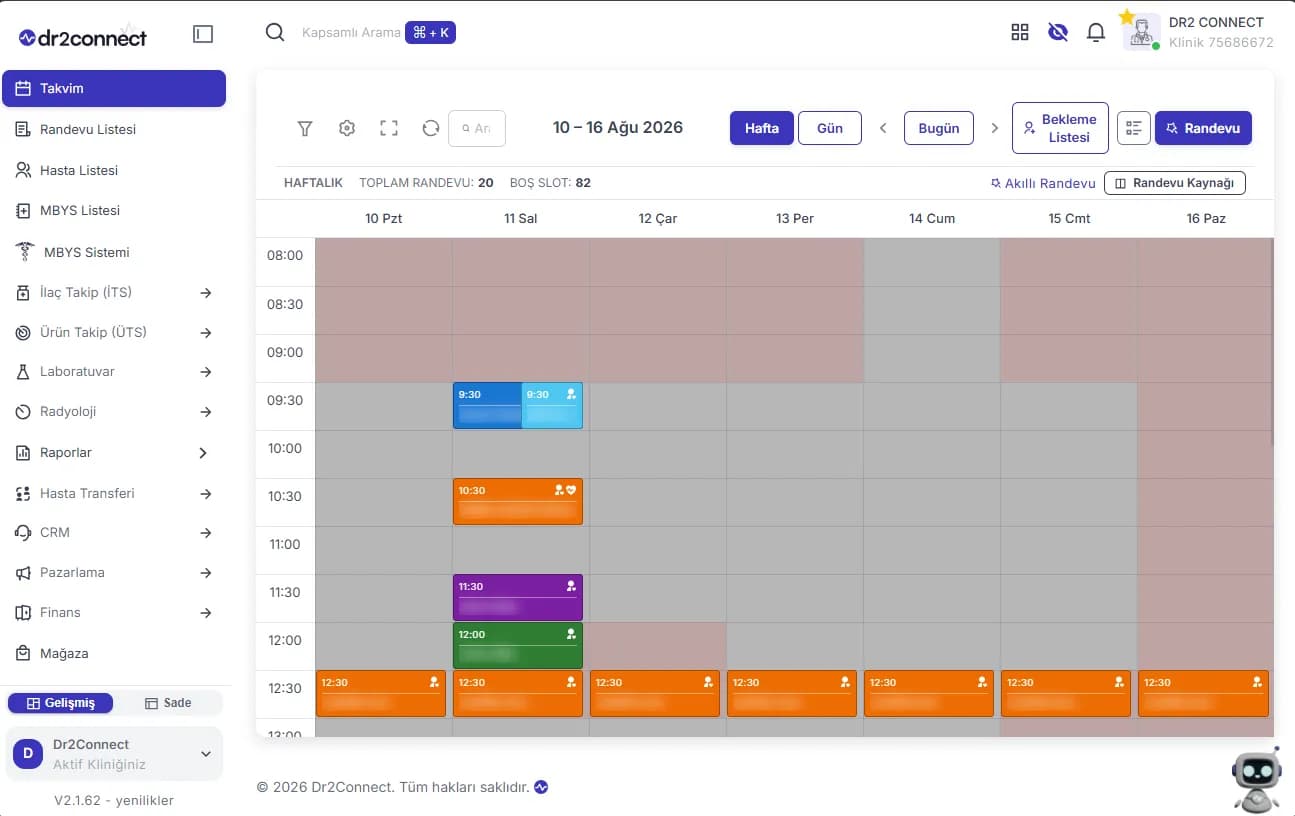
Task: Open the robot assistant chat icon
Action: 1256,779
